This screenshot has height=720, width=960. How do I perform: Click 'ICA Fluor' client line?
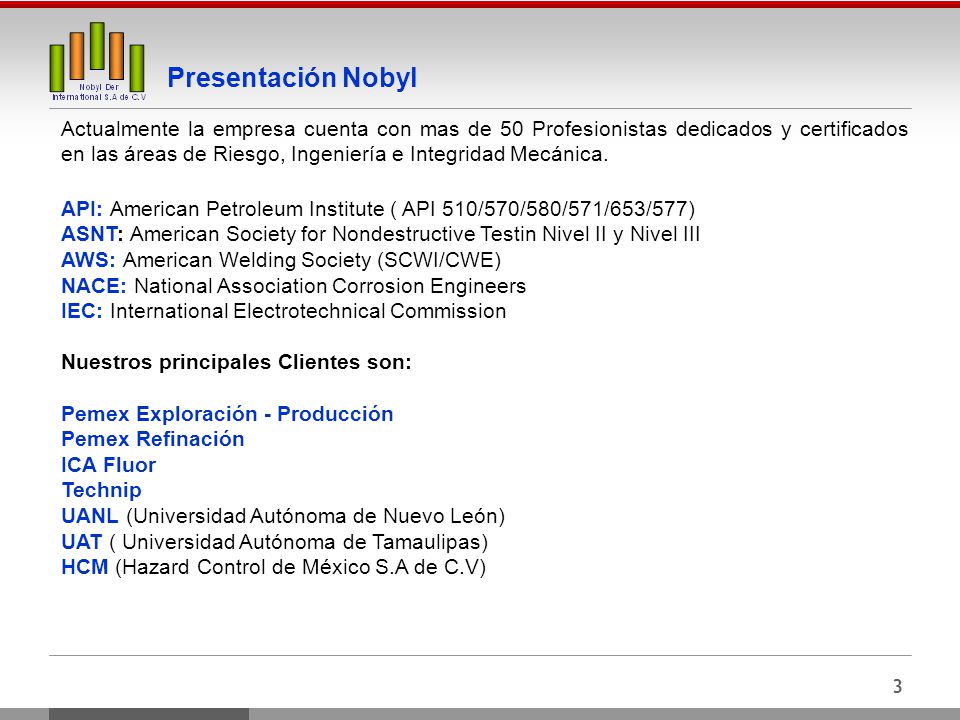pos(108,465)
